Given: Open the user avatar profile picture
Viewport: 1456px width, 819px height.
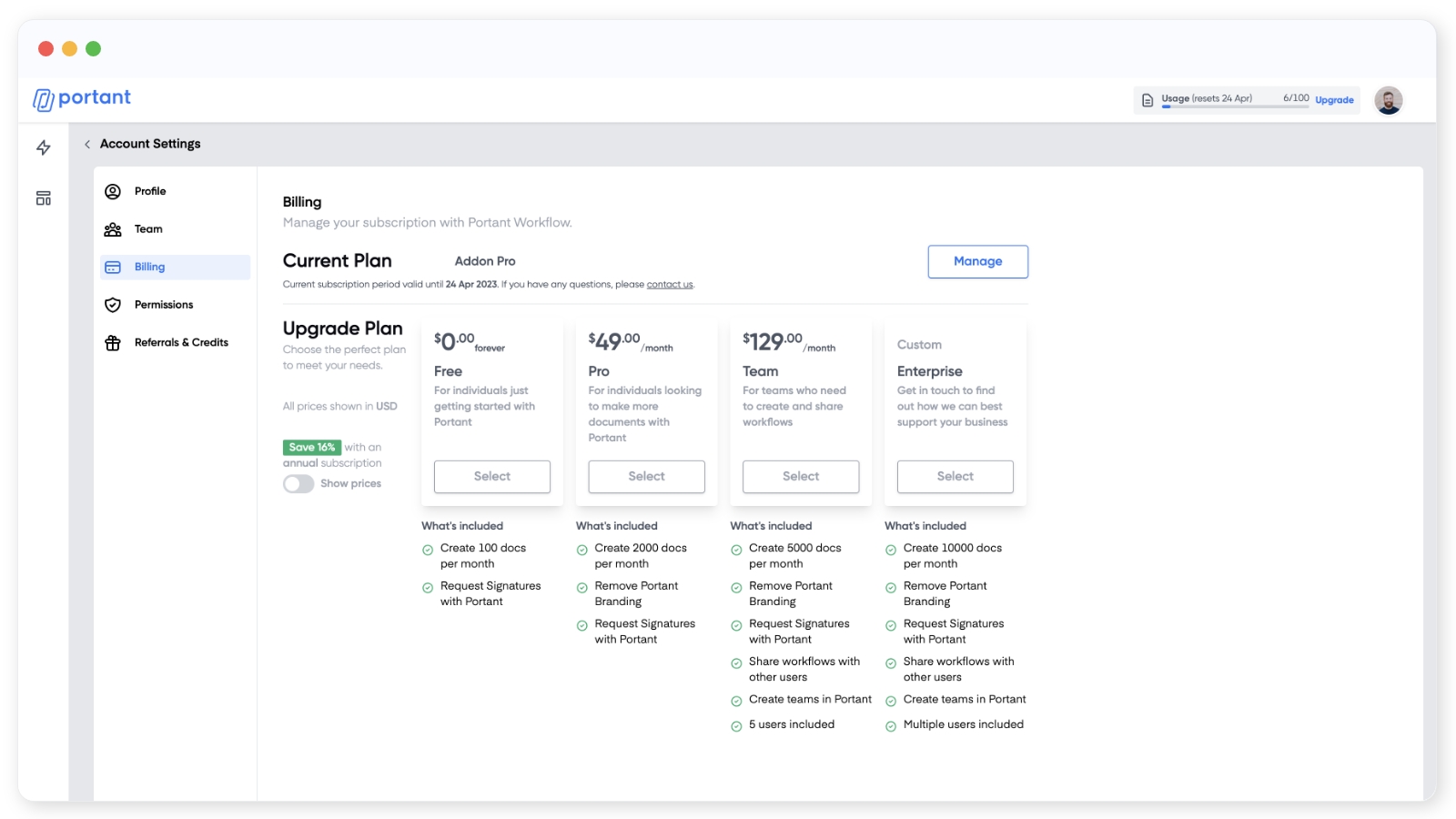Looking at the screenshot, I should 1388,100.
